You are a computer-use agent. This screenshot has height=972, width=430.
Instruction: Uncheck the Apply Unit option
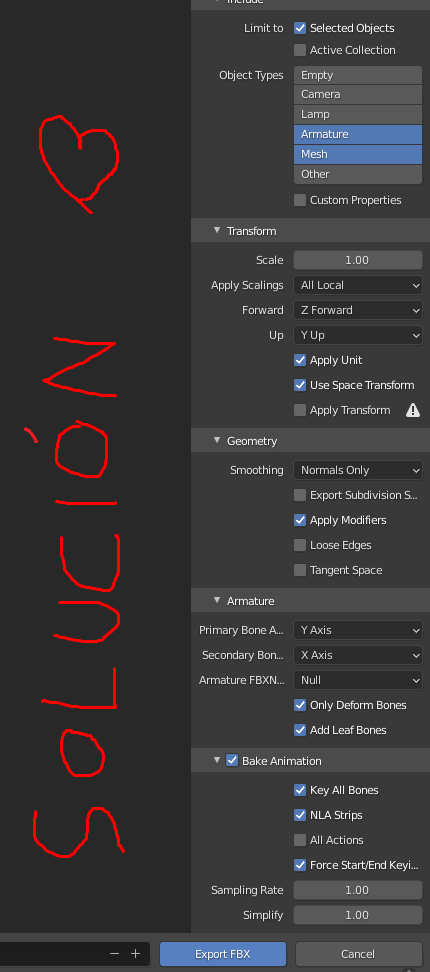pos(300,360)
